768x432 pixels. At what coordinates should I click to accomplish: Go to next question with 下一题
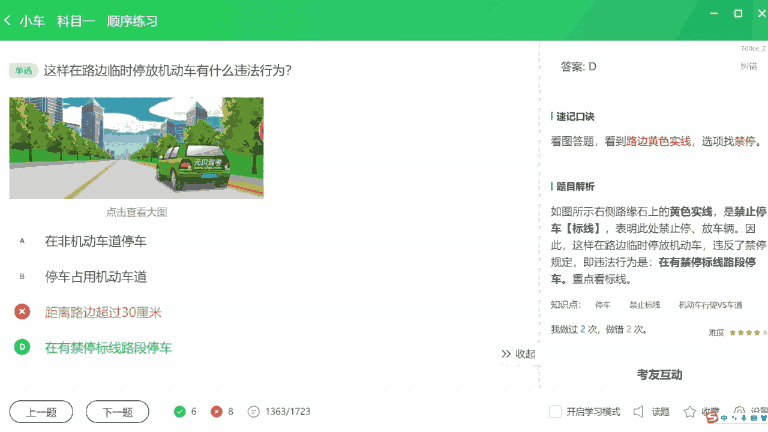tap(118, 412)
